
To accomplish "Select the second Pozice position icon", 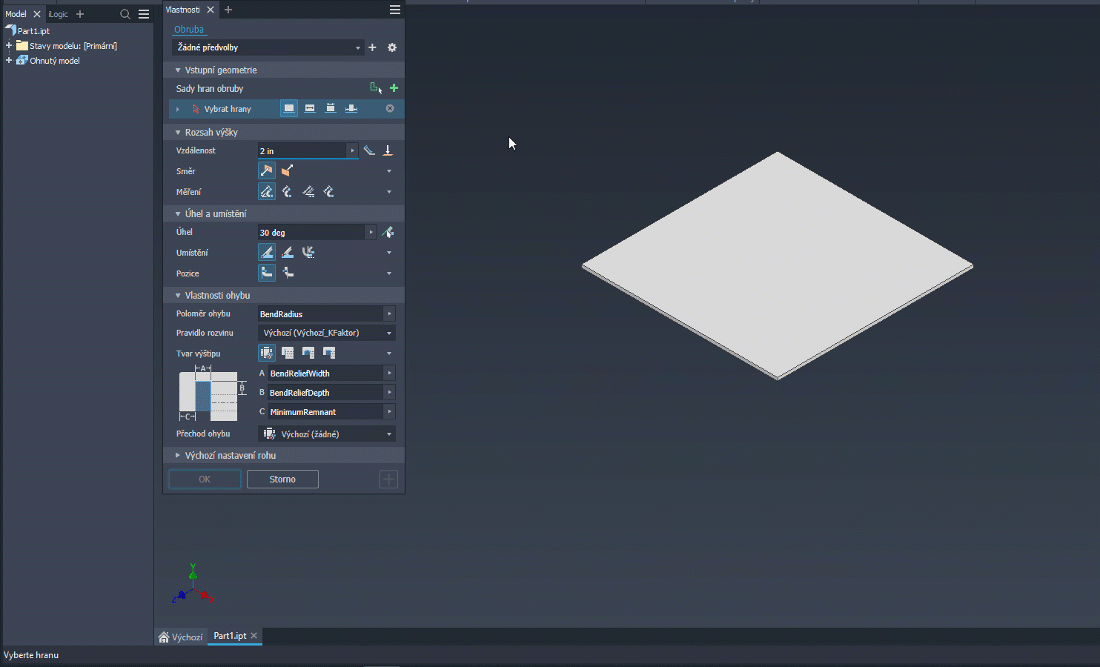I will (x=288, y=273).
